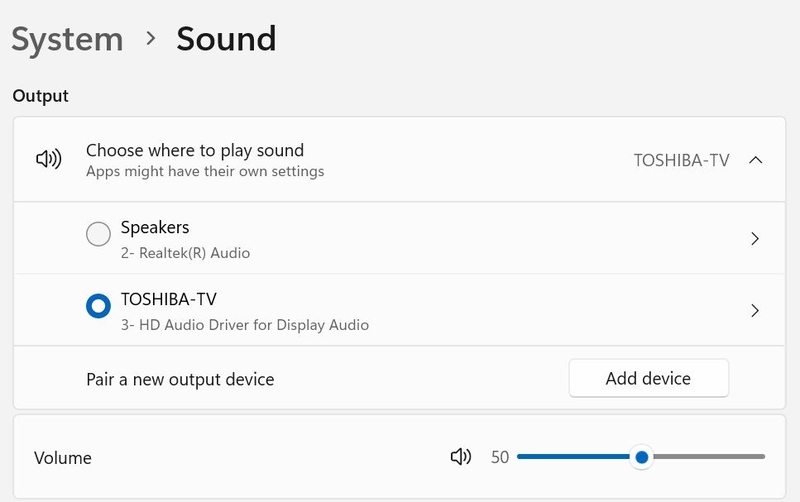
Task: Select the TOSHIBA-TV radio button
Action: point(98,306)
